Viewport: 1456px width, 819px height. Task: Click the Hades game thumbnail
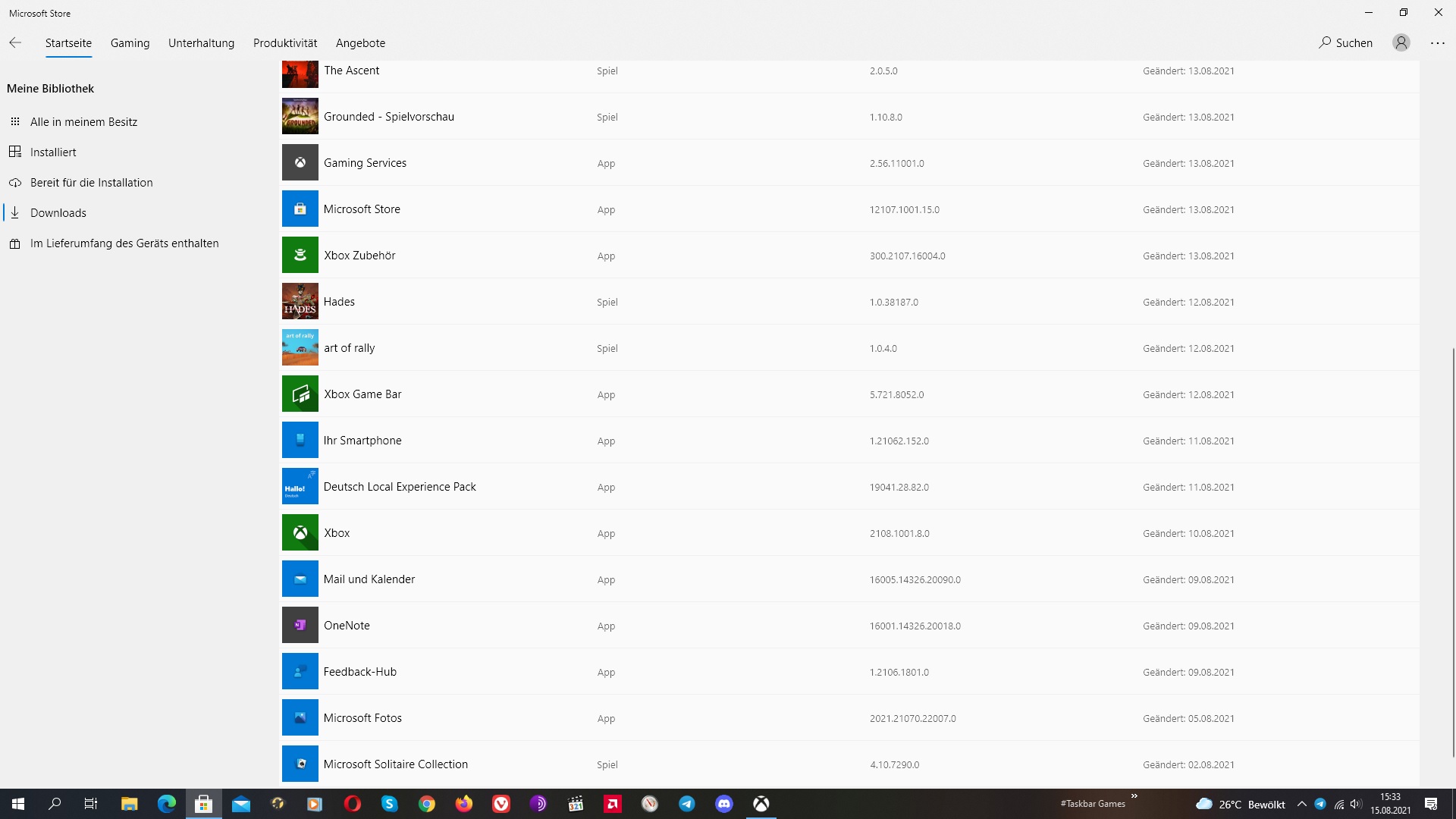[300, 302]
